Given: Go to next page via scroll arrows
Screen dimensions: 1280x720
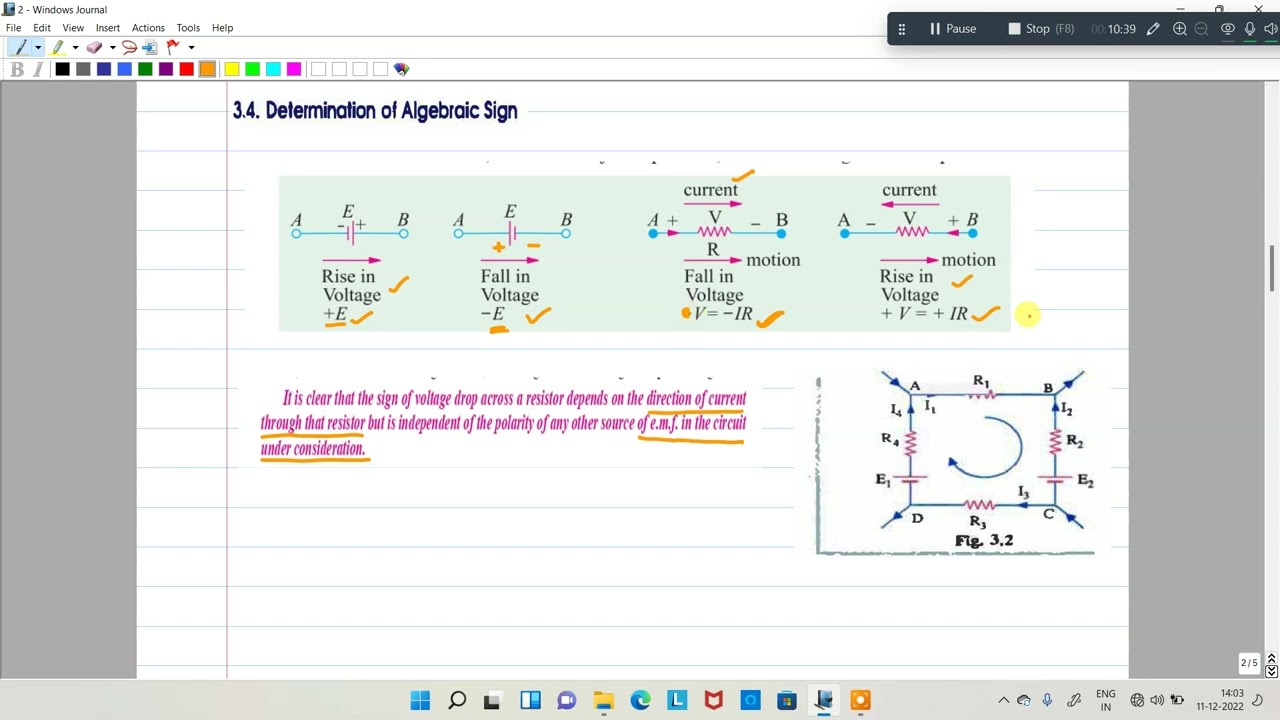Looking at the screenshot, I should point(1272,672).
